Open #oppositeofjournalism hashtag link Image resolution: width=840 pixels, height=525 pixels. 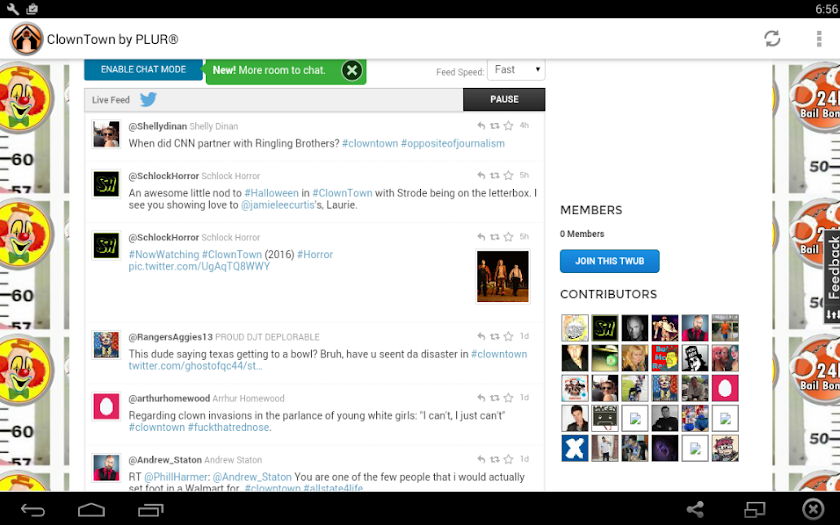coord(453,144)
